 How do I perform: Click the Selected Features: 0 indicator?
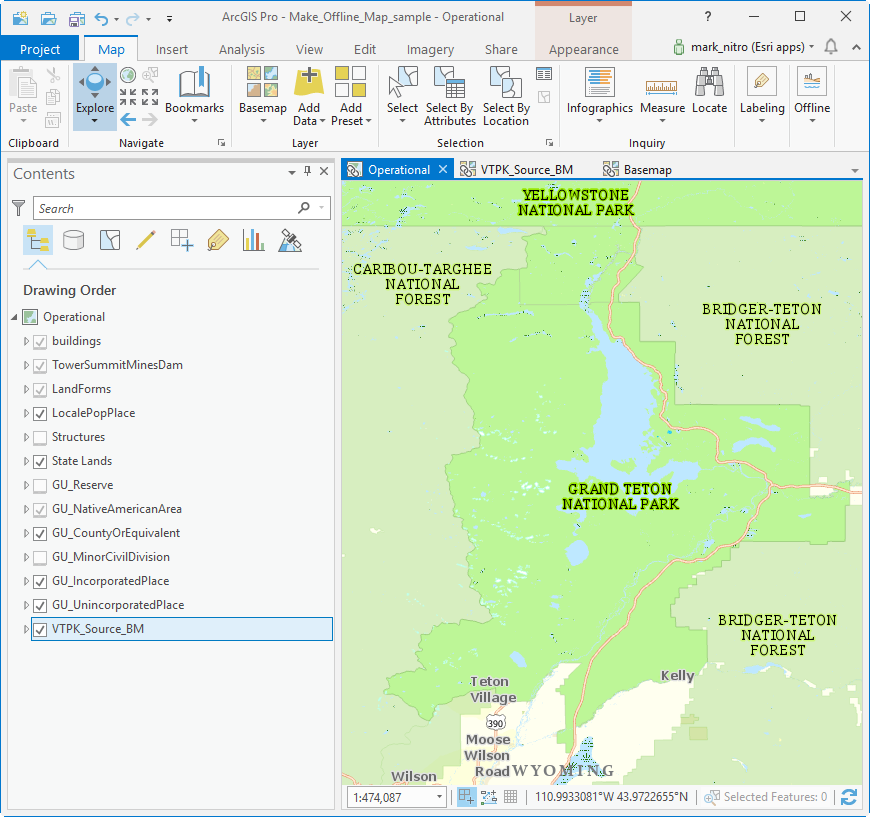(x=766, y=797)
